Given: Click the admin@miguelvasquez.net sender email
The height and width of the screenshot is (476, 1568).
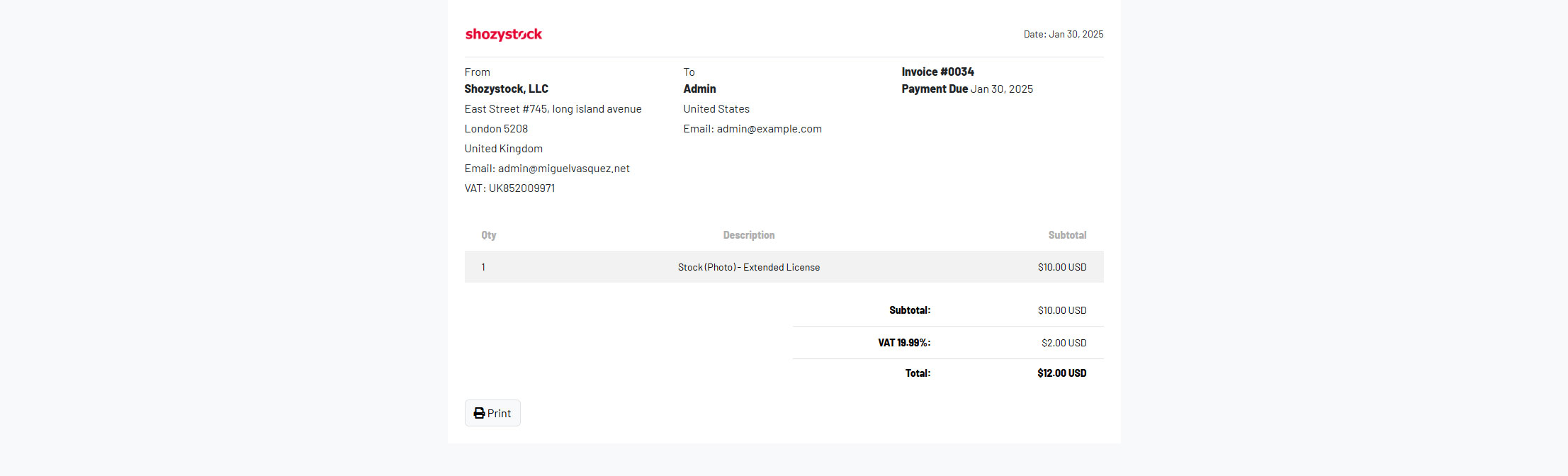Looking at the screenshot, I should tap(563, 169).
